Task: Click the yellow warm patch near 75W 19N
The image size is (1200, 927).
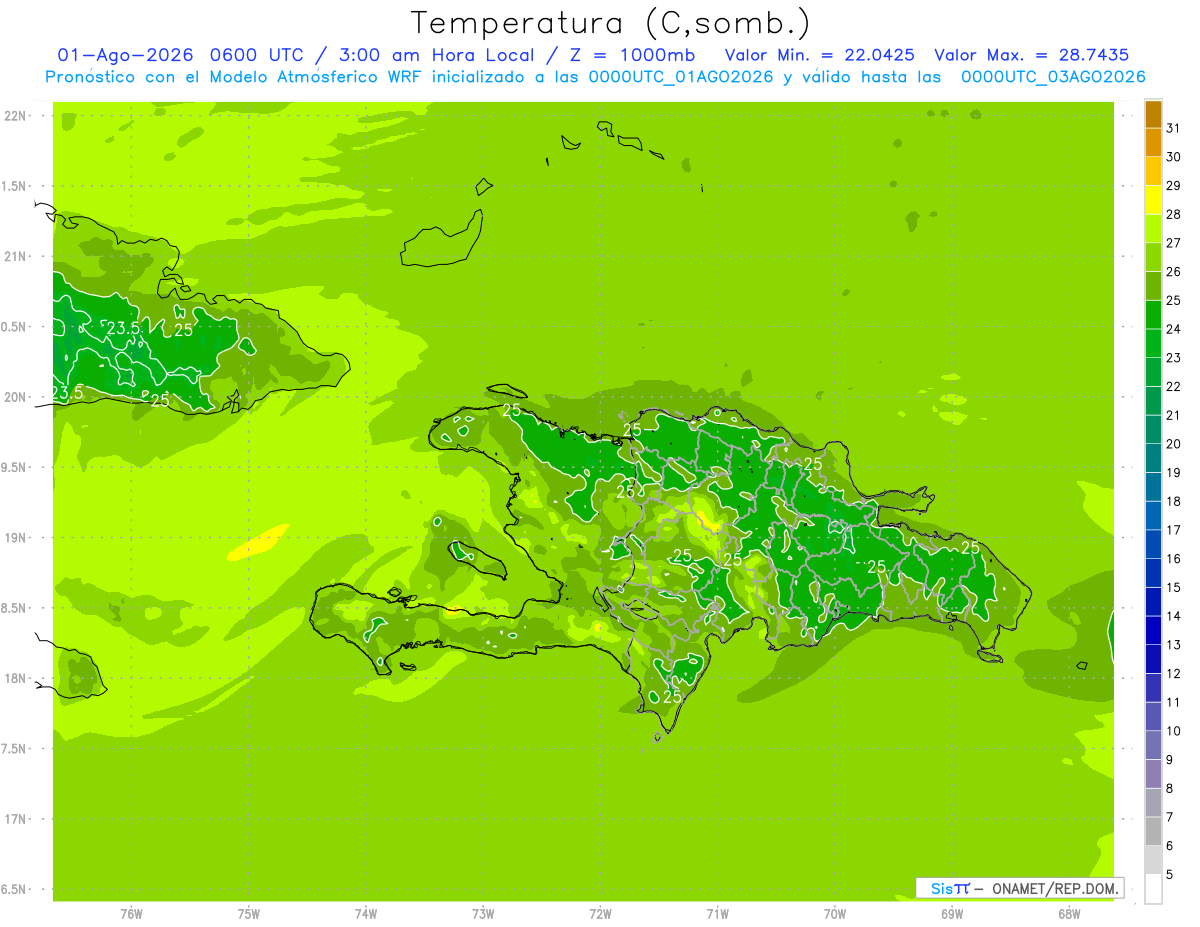Action: pos(260,541)
